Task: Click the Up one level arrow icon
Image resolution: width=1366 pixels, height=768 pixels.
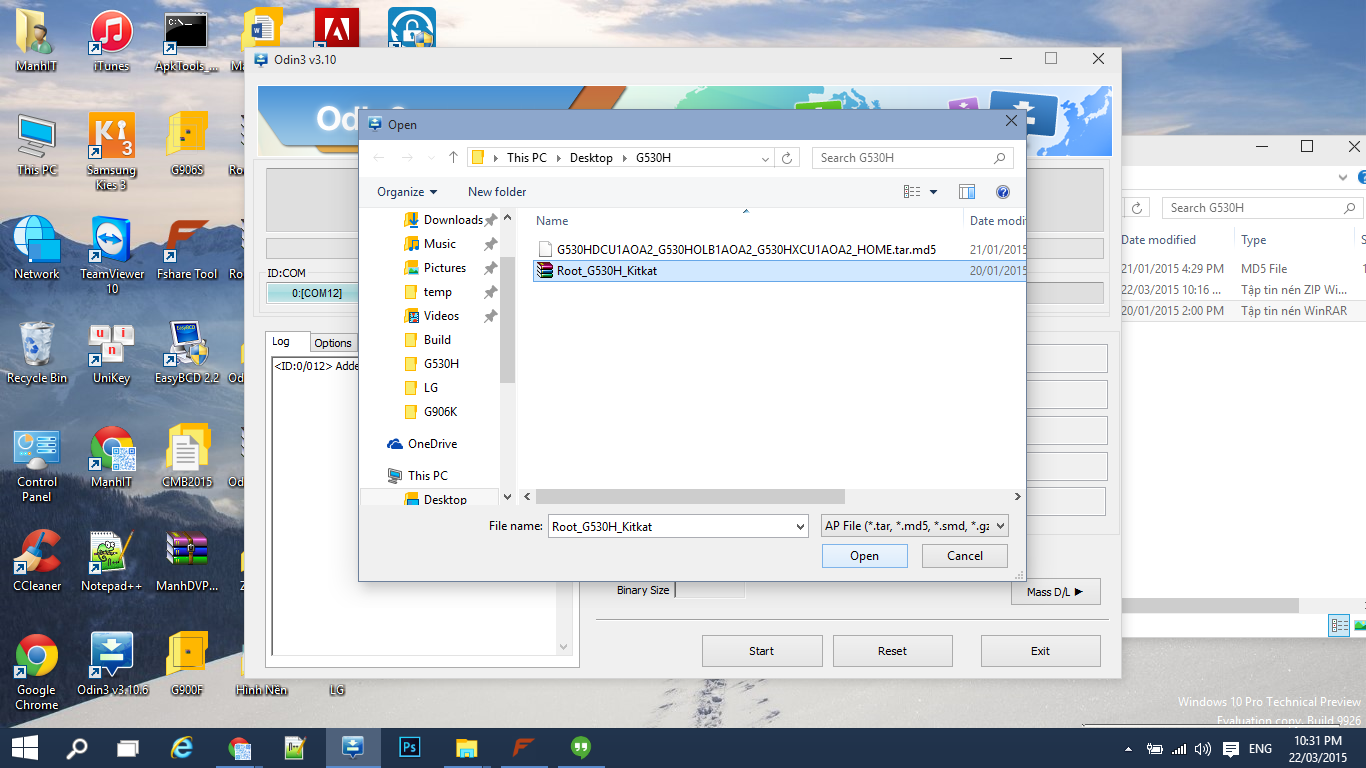Action: click(453, 158)
